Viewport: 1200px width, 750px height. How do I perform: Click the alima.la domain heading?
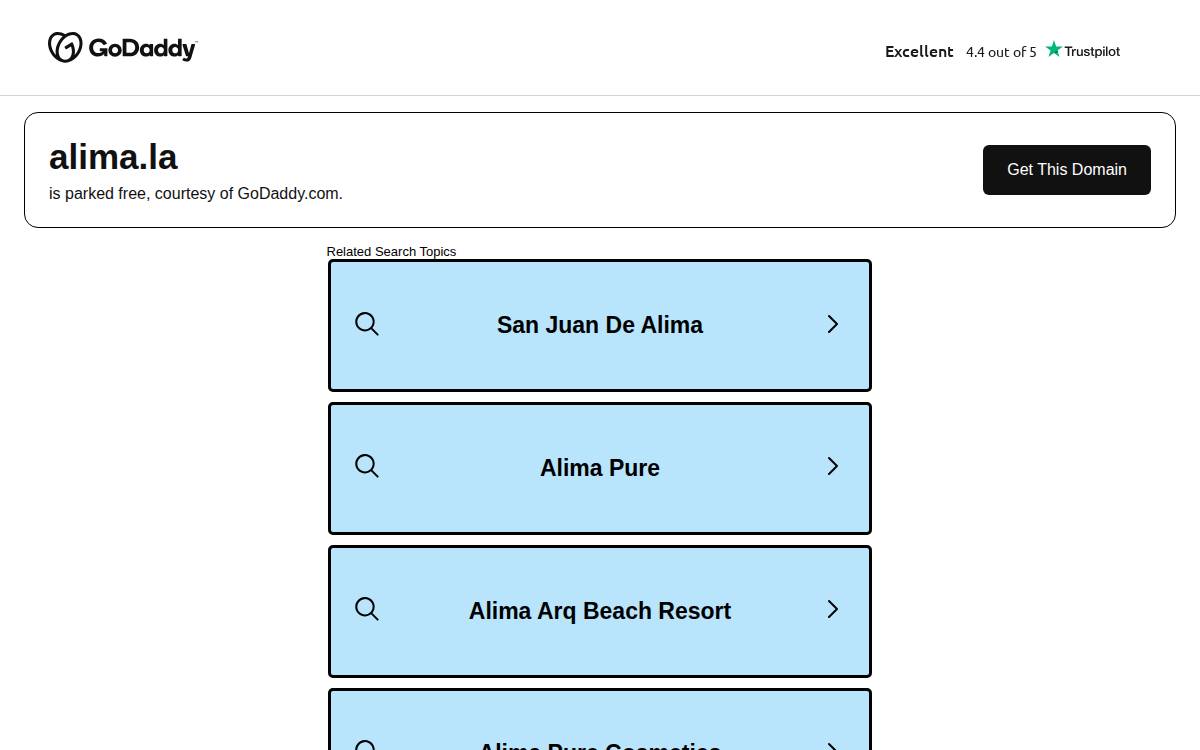pyautogui.click(x=113, y=157)
